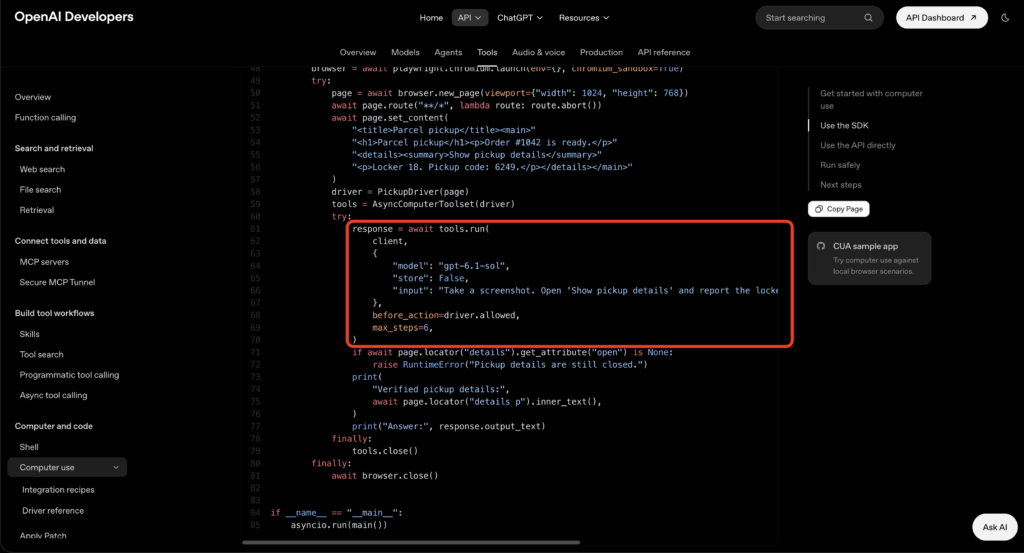Screen dimensions: 1024x553
Task: Click the OpenAI Developers logo
Action: [74, 17]
